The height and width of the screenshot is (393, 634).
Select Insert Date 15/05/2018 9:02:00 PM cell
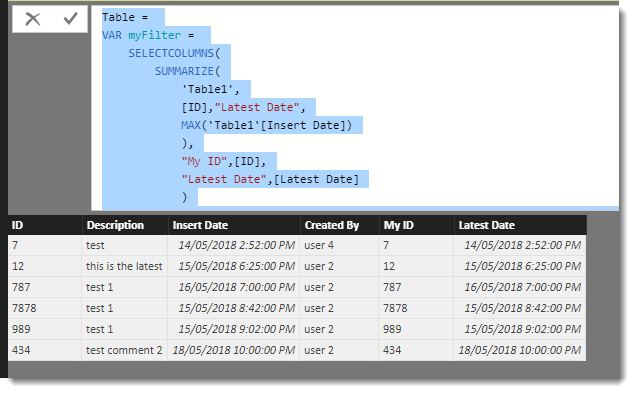pyautogui.click(x=234, y=330)
